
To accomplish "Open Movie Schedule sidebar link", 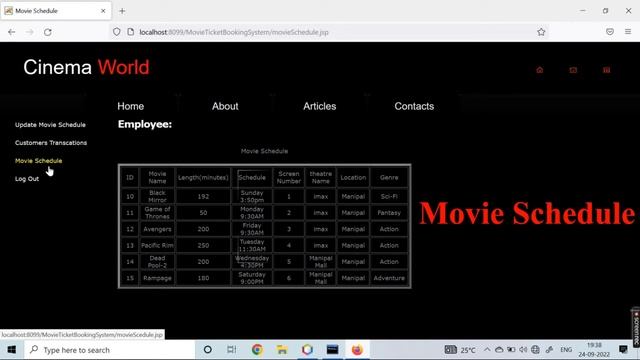I will click(x=38, y=161).
